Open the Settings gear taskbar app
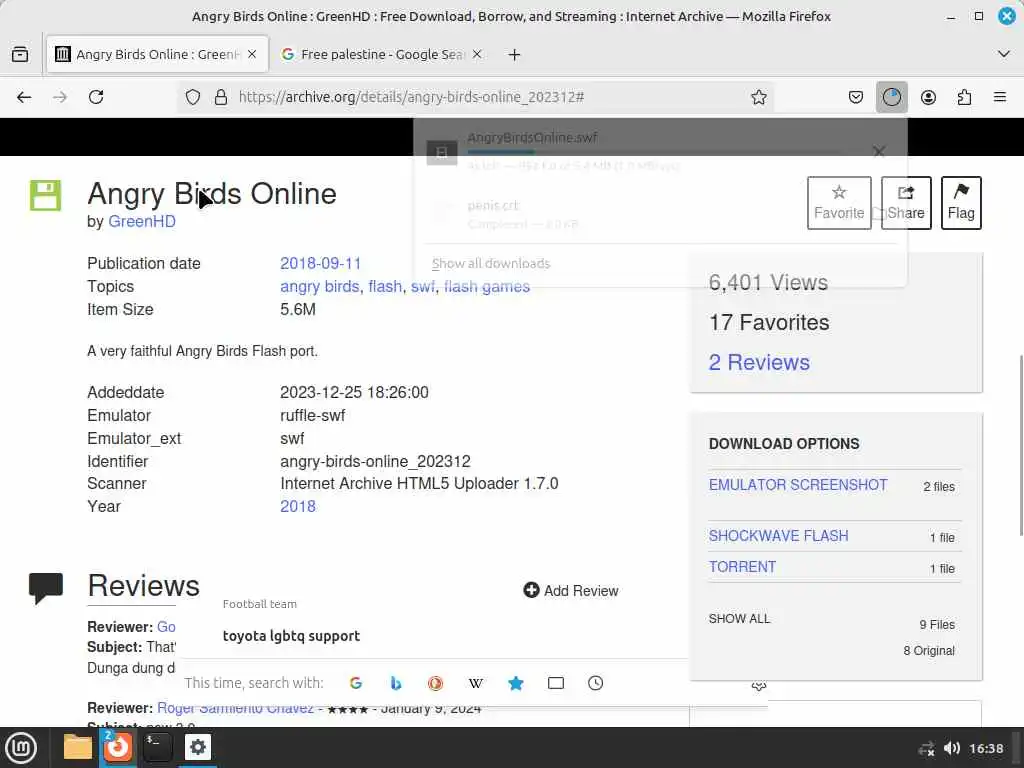 pos(198,747)
